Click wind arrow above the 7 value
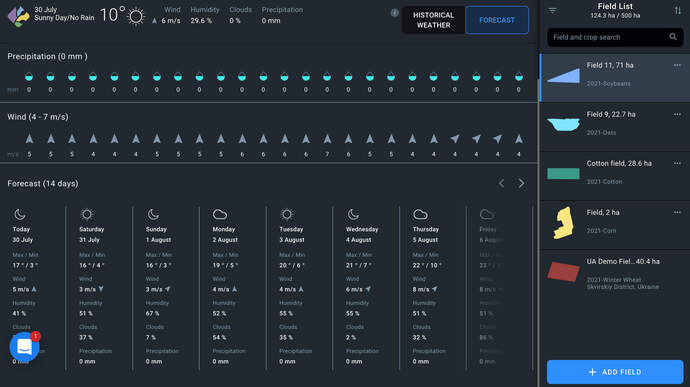This screenshot has width=690, height=387. click(327, 139)
